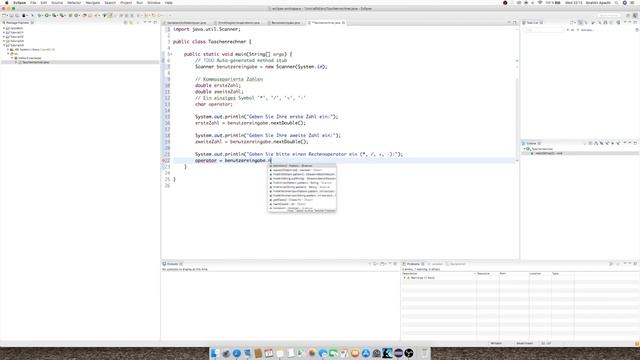Place cursor on the 'char operator;' line
Viewport: 640px width, 360px height.
click(x=213, y=104)
